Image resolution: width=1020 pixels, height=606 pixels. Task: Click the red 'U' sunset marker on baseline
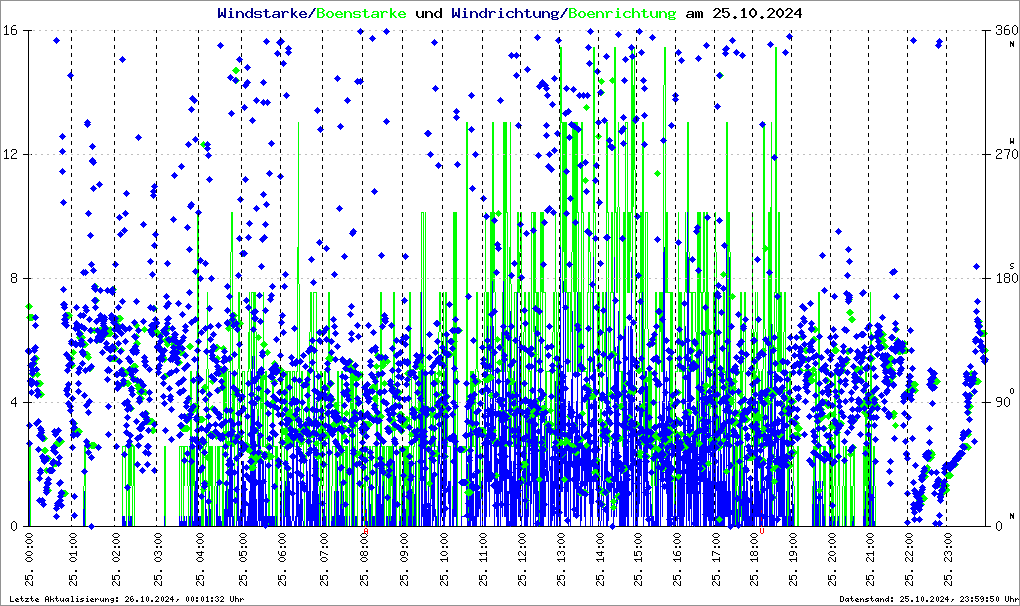tap(762, 531)
